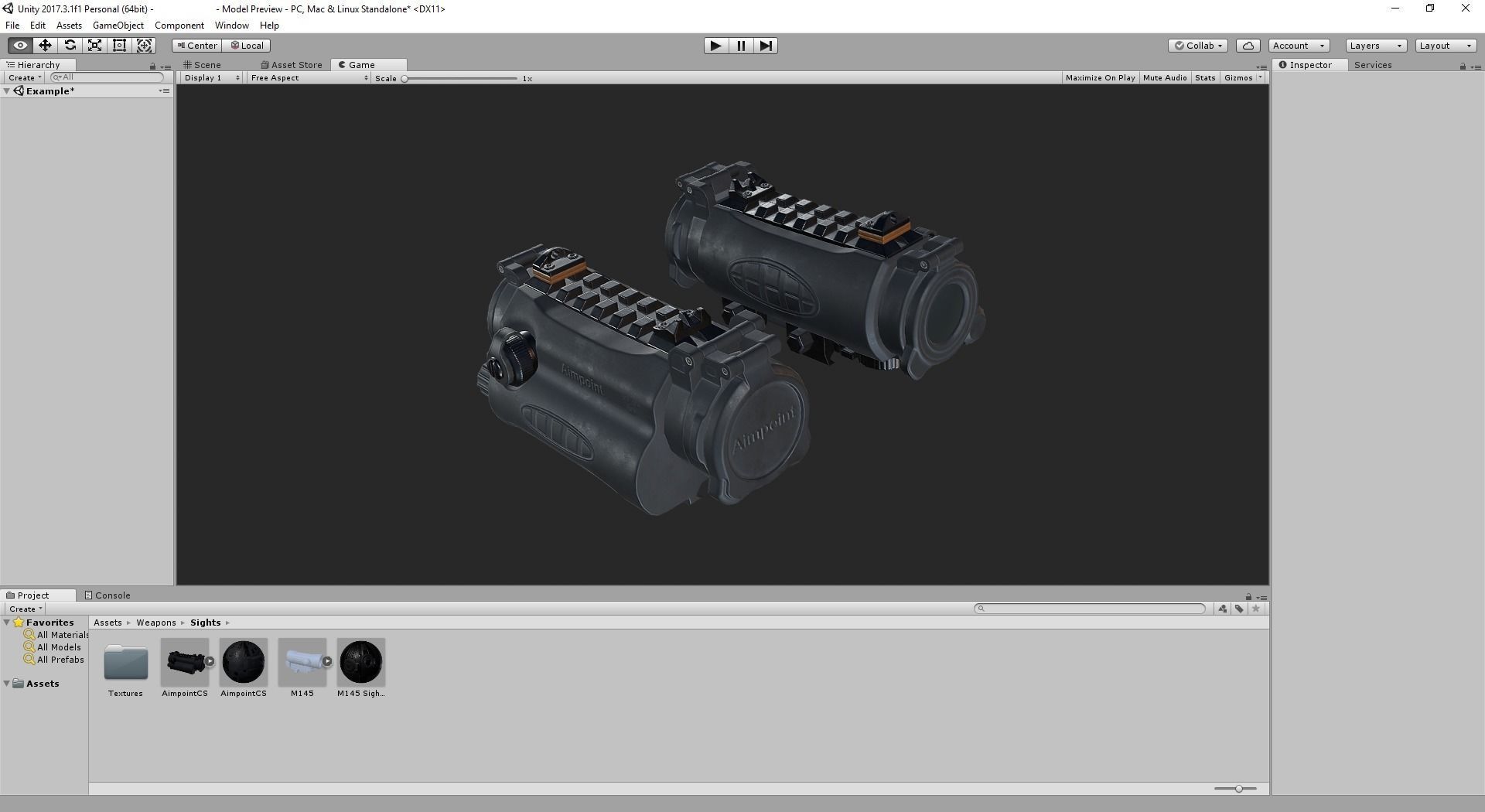1485x812 pixels.
Task: Collapse the Favorites tree
Action: (x=7, y=623)
